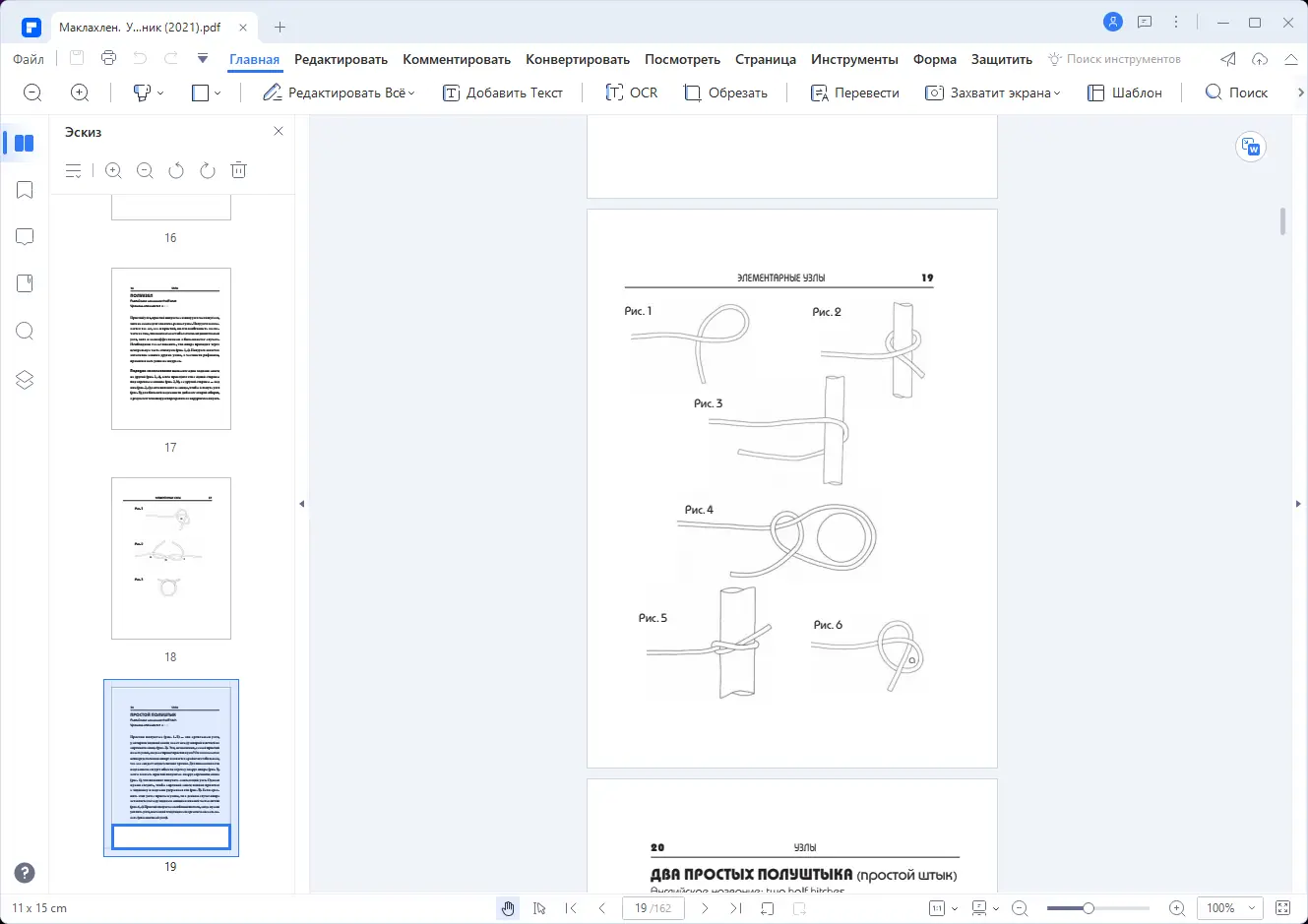Open the quick access toolbar dropdown arrow

point(203,58)
